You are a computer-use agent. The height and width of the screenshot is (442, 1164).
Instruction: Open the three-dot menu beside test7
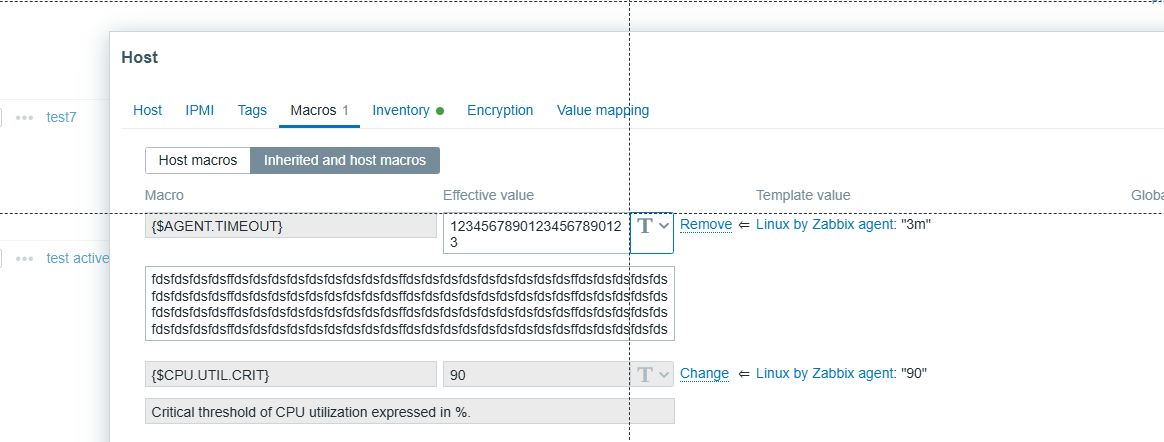pos(25,117)
